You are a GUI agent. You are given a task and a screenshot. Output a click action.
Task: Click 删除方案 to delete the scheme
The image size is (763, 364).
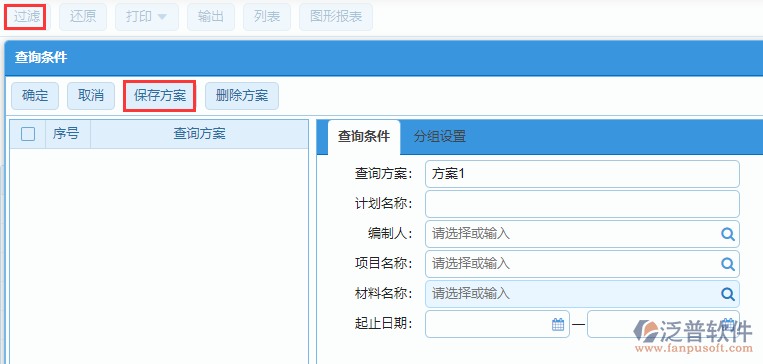coord(242,95)
